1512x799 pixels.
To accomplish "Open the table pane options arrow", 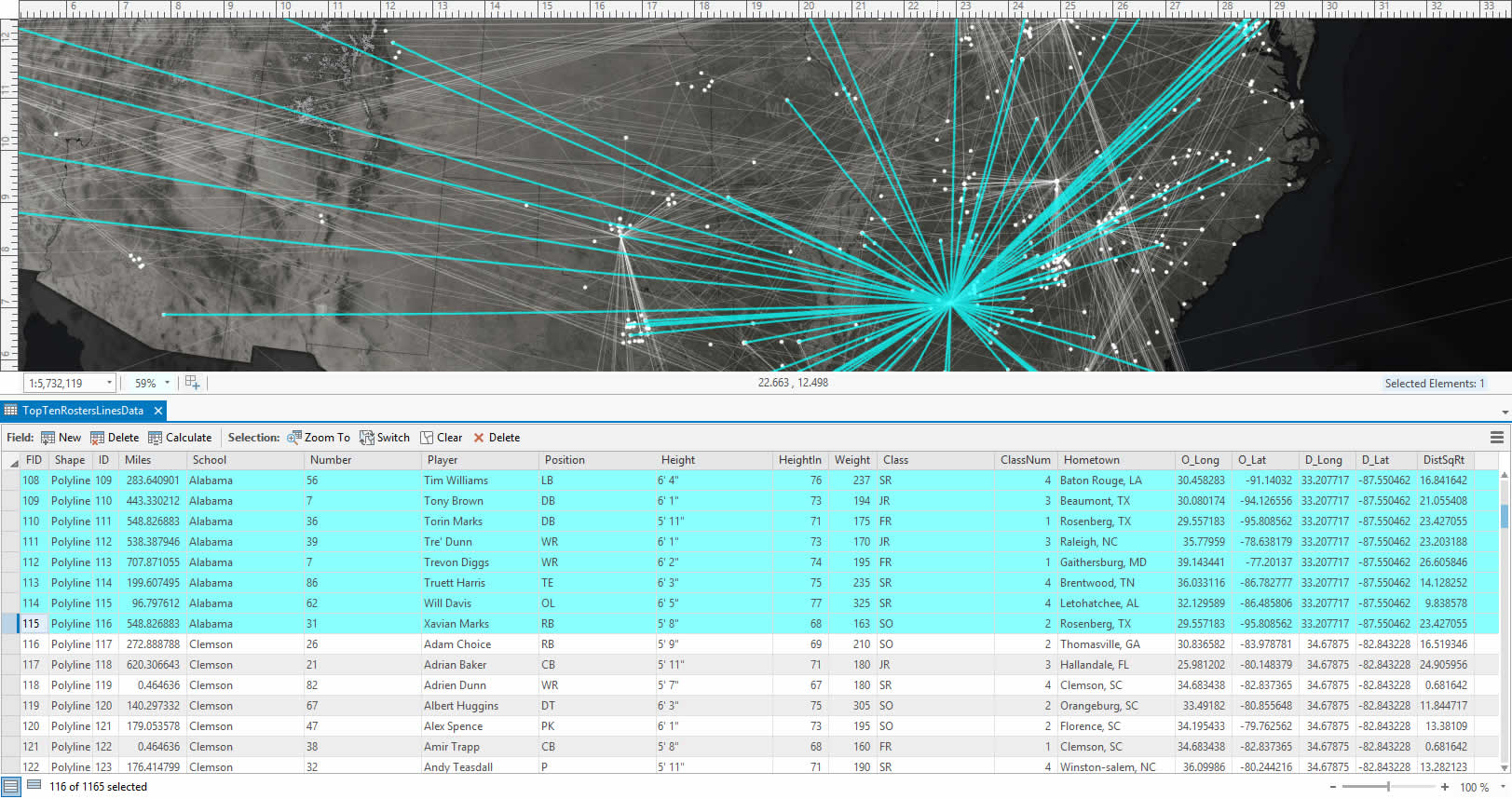I will [1505, 412].
